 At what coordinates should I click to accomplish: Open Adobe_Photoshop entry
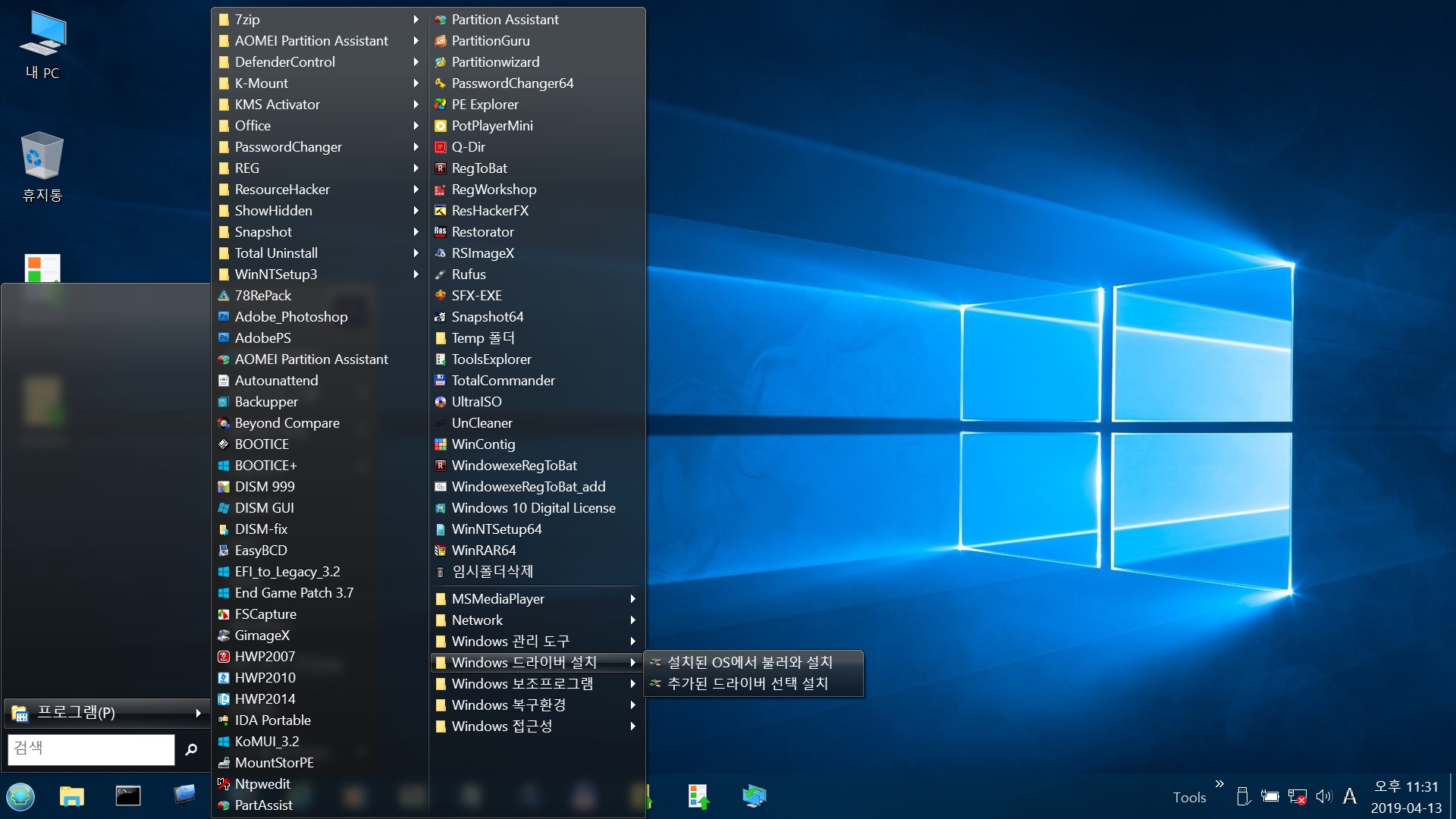(319, 317)
